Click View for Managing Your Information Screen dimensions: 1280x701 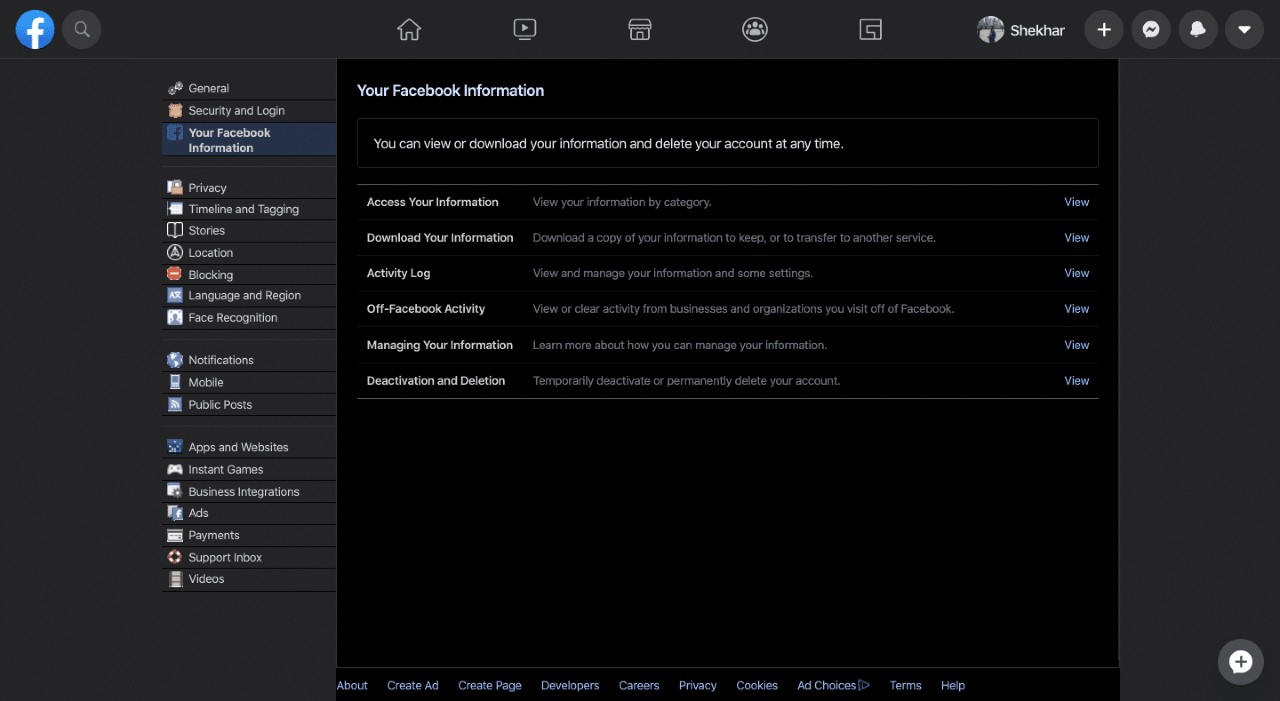pos(1076,345)
